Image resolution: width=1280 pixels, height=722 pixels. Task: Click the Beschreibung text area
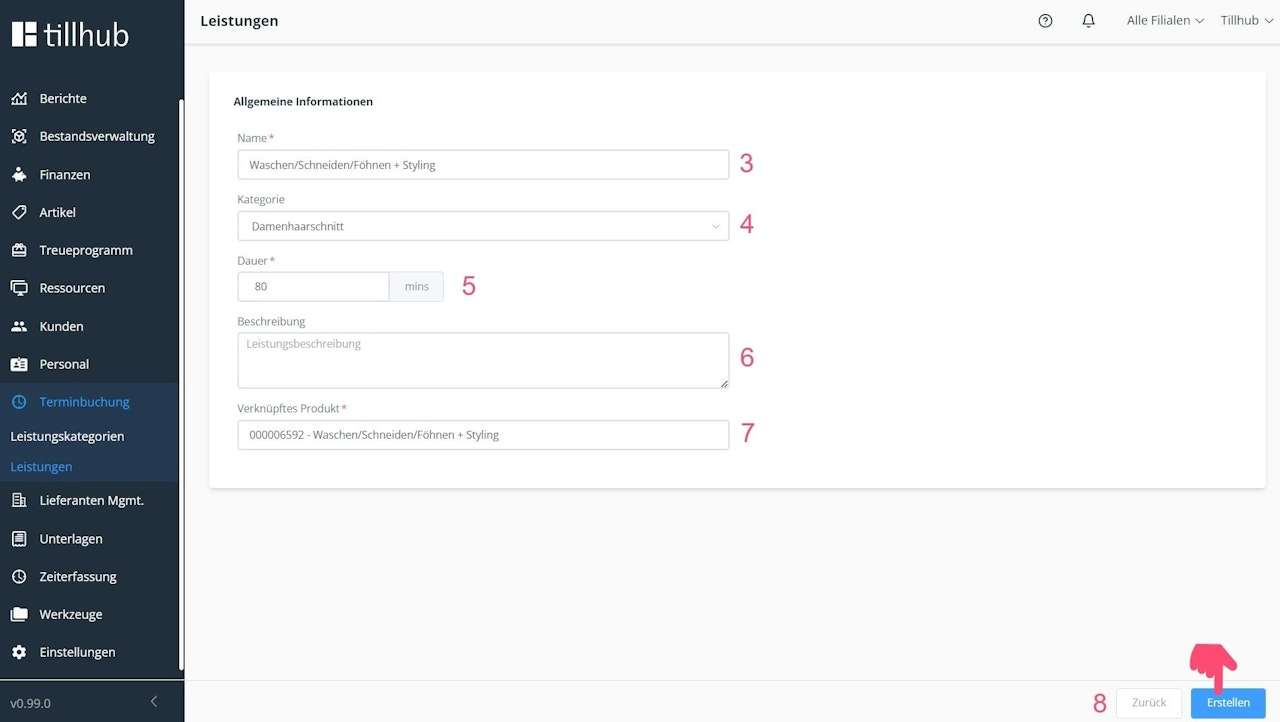click(483, 361)
